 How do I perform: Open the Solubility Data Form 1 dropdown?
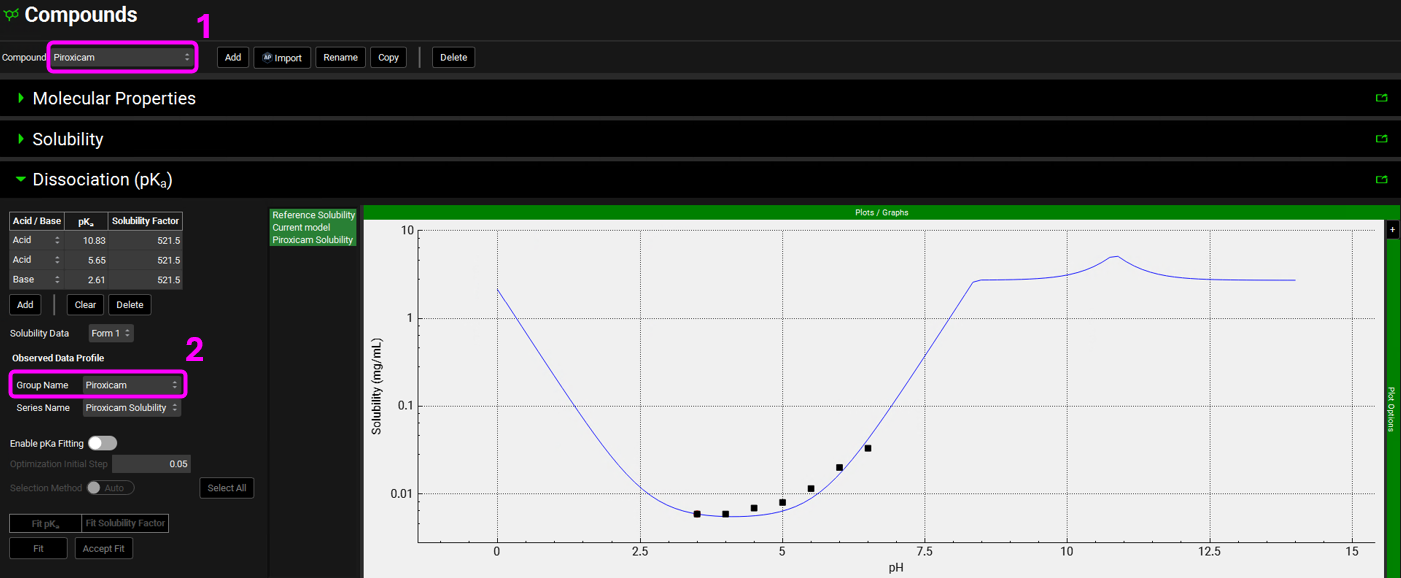click(x=111, y=333)
